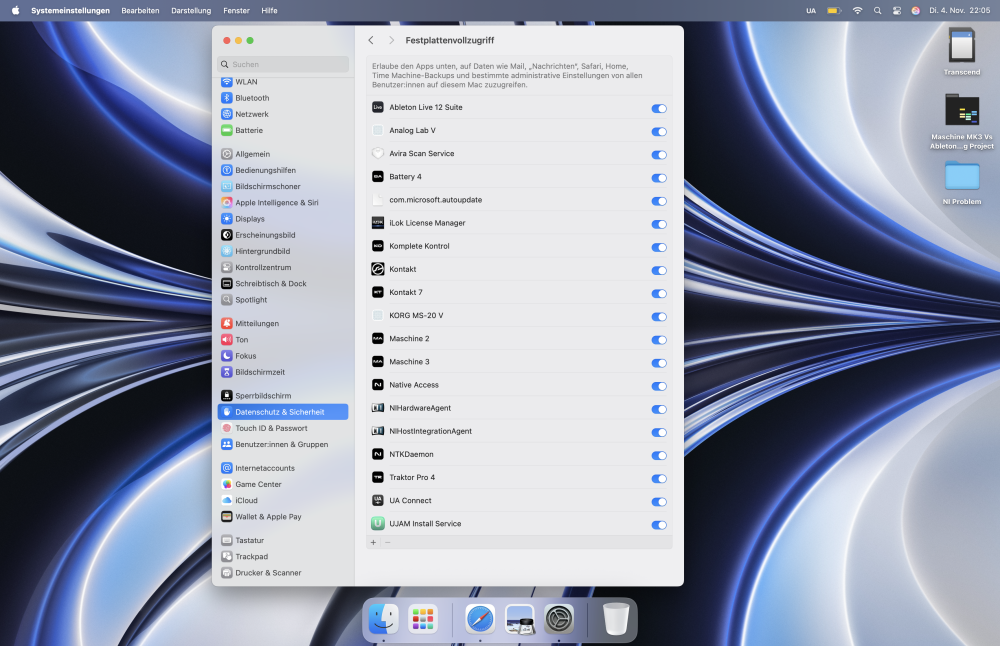The width and height of the screenshot is (1000, 646).
Task: Open the Batterie settings icon
Action: click(x=227, y=130)
